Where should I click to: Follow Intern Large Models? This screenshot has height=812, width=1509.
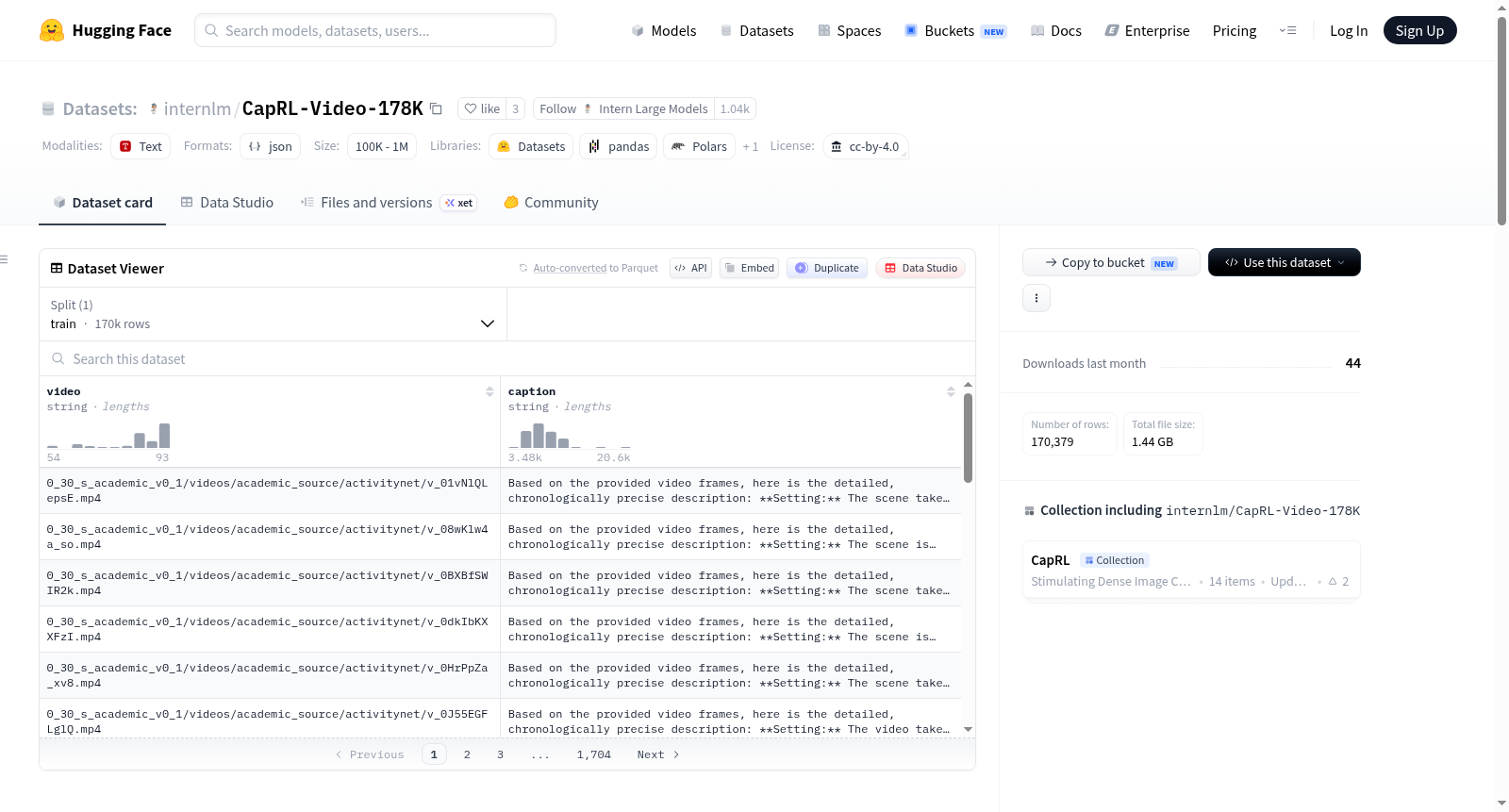[x=623, y=108]
